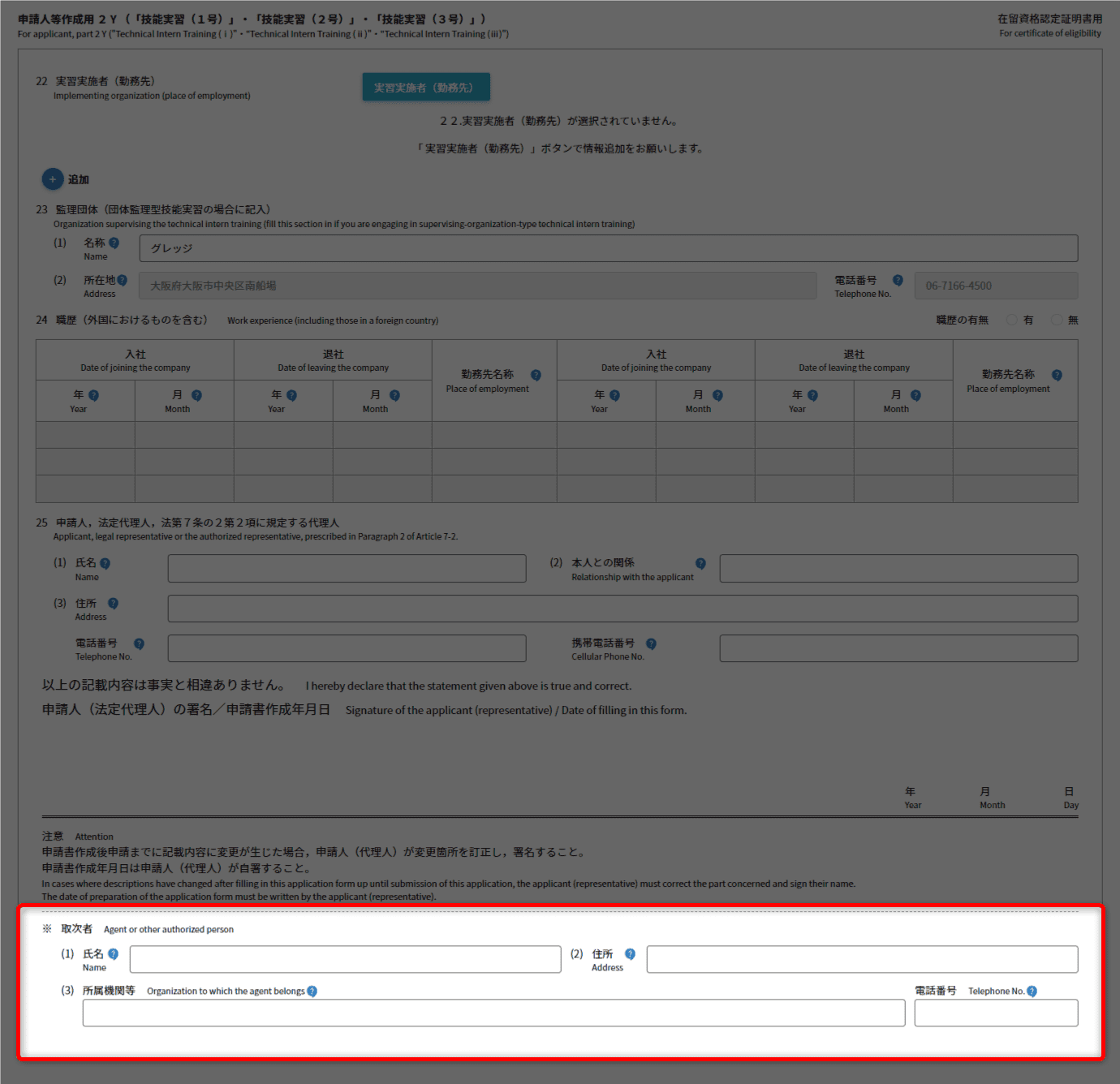Select 無 radio for work experience
Screen dimensions: 1120x1084
pos(1057,320)
